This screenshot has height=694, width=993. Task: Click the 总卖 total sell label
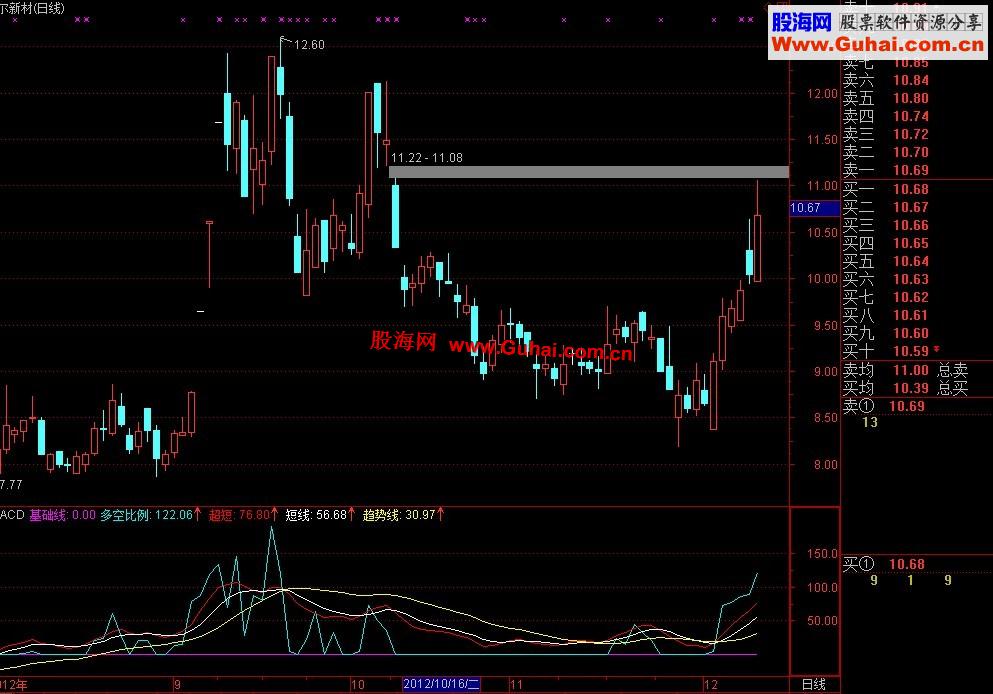tap(952, 370)
